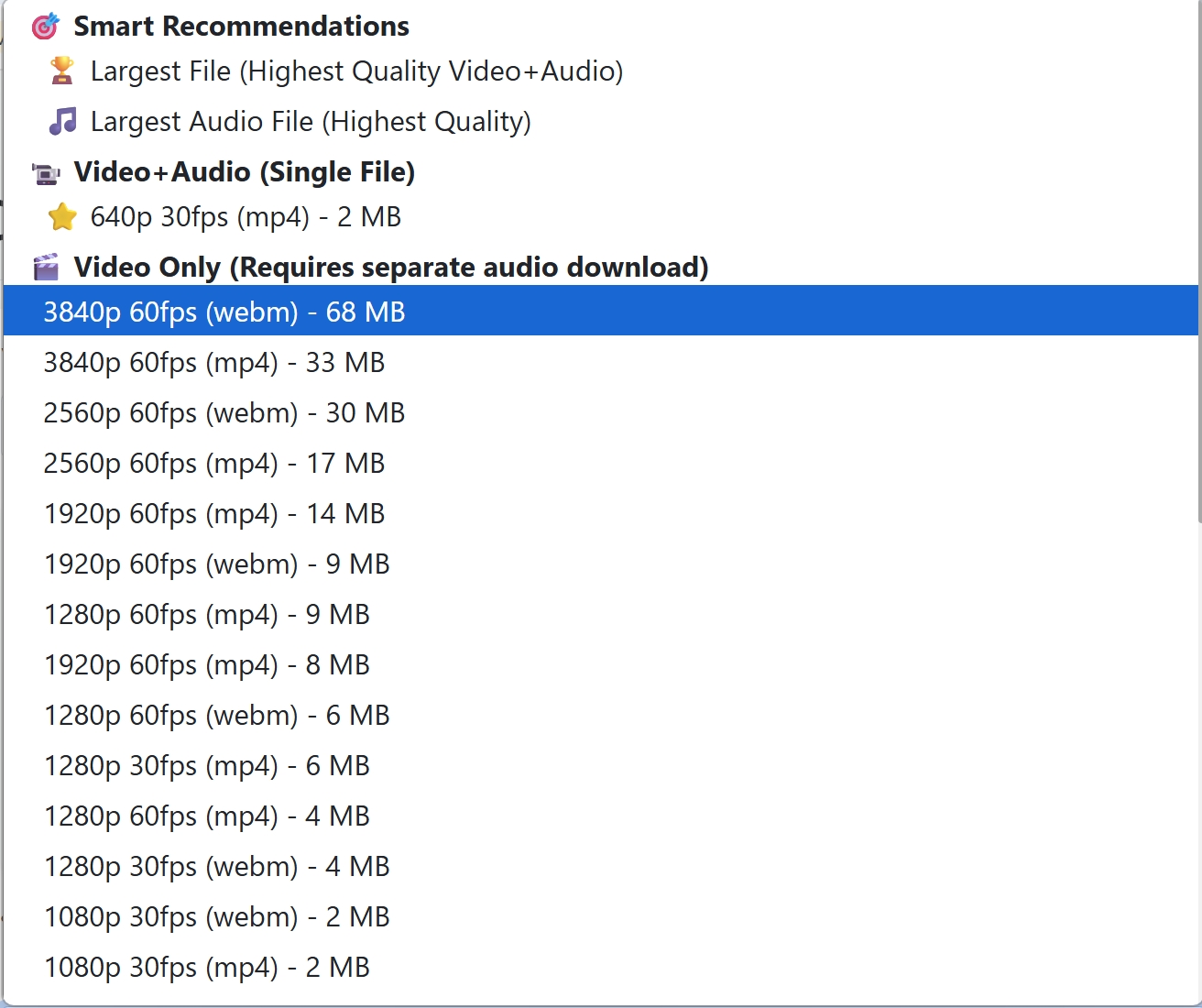Pick 2560p 60fps (mp4) - 17 MB

click(x=601, y=463)
